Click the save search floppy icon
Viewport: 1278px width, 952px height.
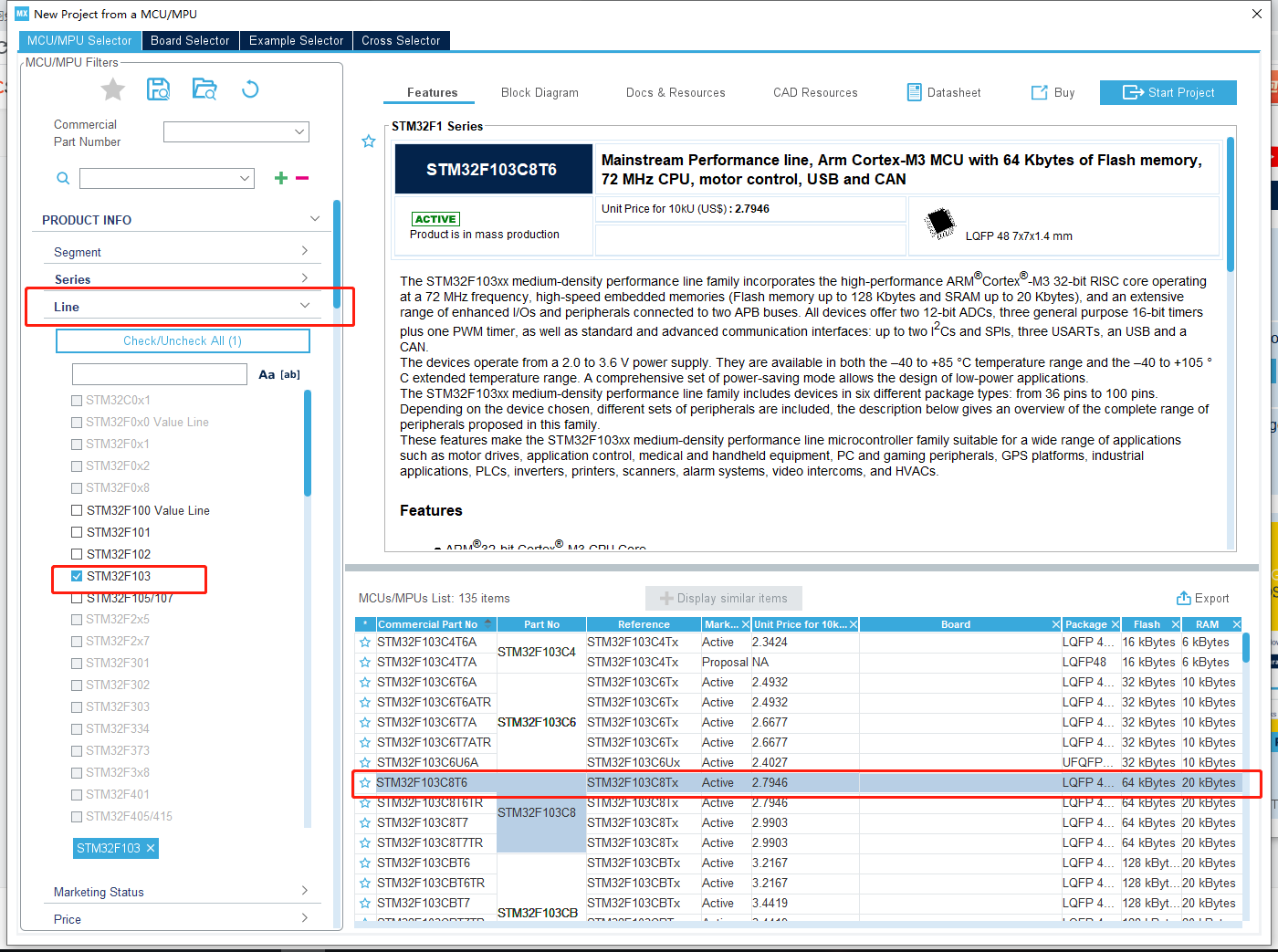(159, 89)
